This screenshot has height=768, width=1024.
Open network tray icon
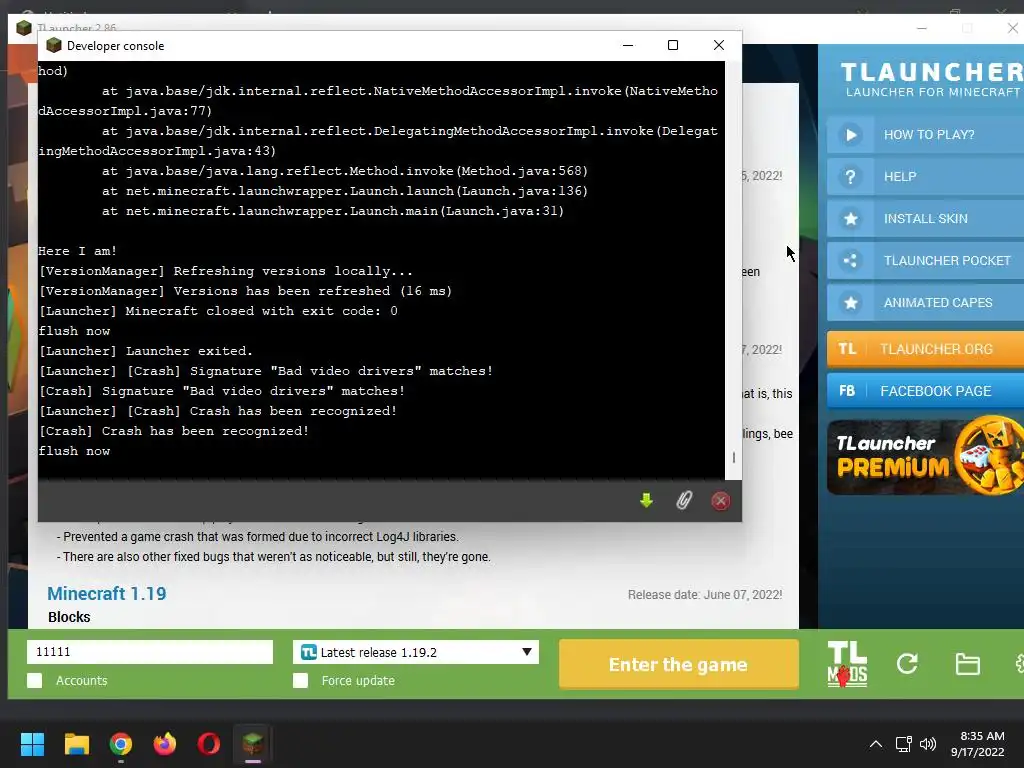(903, 744)
